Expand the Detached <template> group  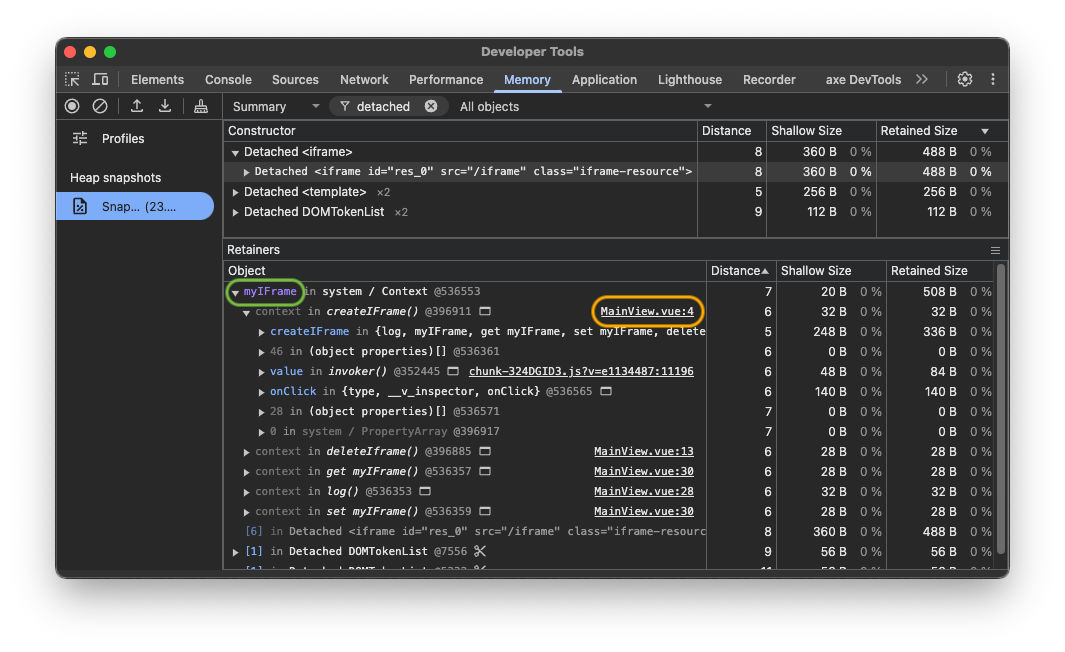(235, 192)
